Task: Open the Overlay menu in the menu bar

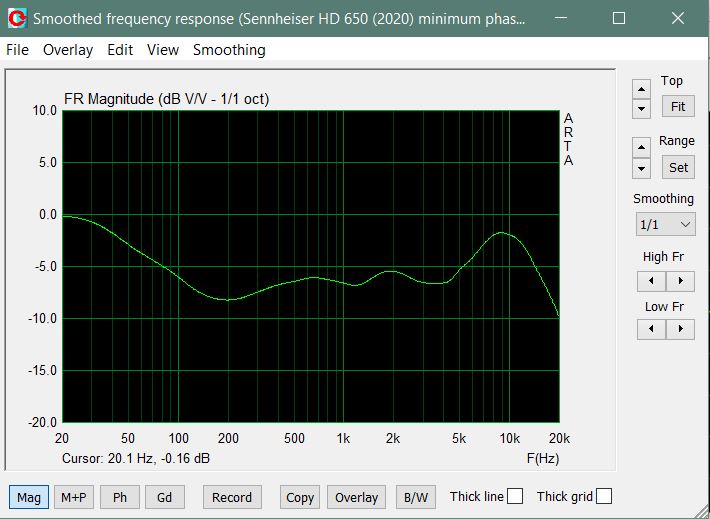Action: [68, 50]
